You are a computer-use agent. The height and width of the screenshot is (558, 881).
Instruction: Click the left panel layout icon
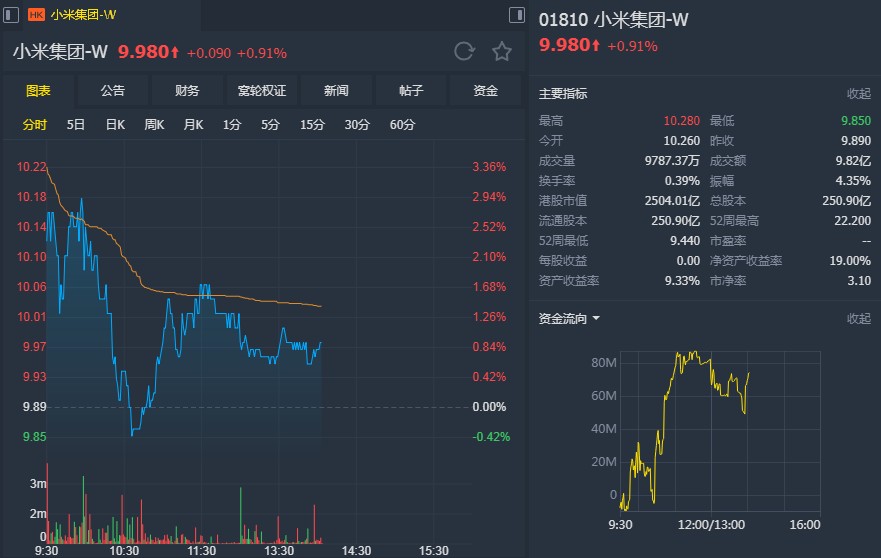pos(11,15)
